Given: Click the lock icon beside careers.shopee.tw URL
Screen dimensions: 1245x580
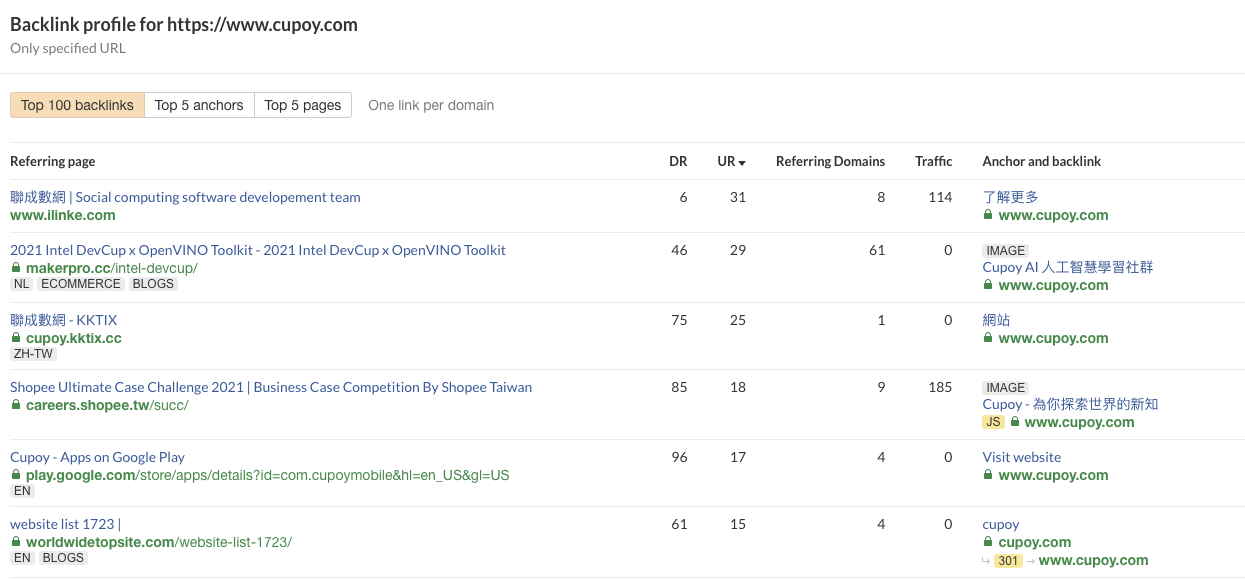Looking at the screenshot, I should pos(16,405).
